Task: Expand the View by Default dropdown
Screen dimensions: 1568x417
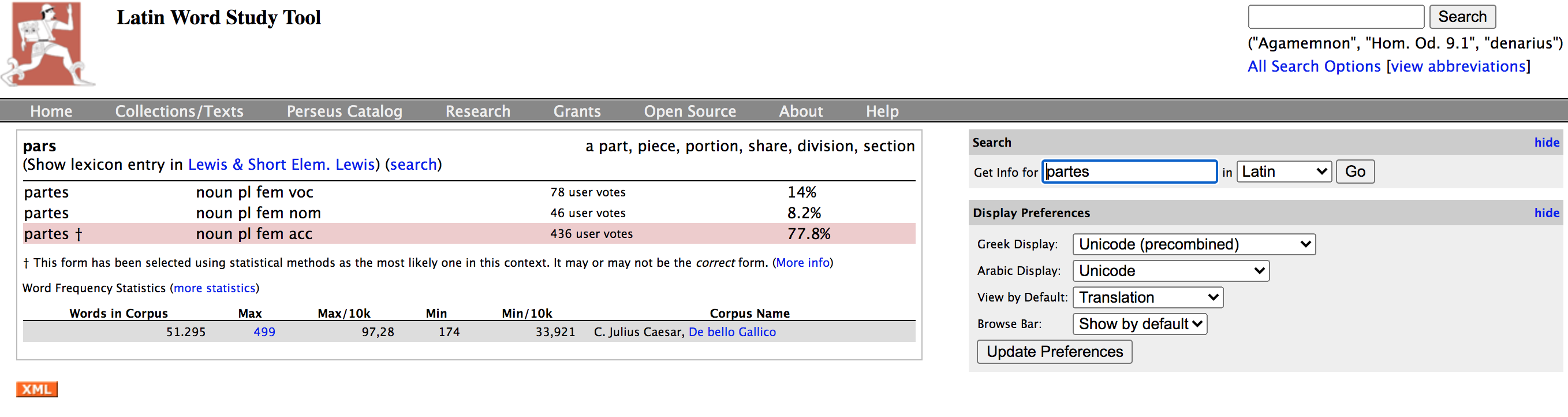Action: [1147, 297]
